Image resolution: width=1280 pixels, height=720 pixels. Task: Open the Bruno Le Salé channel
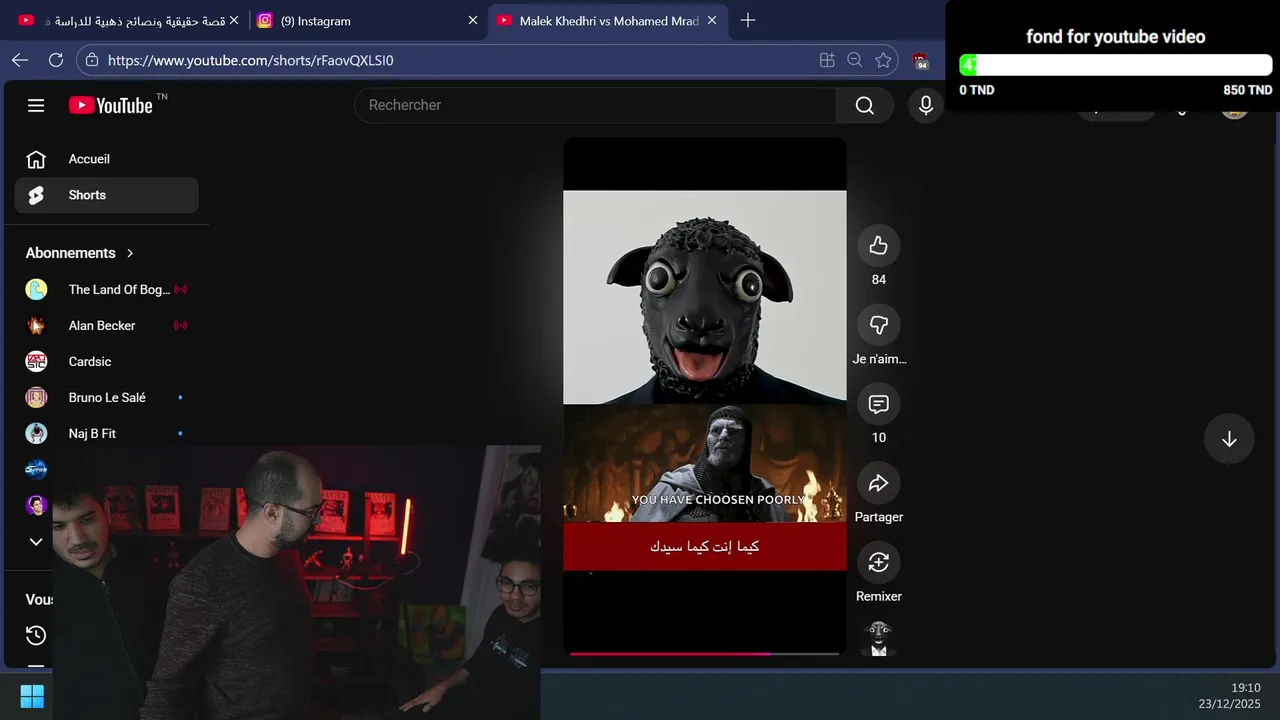point(106,397)
